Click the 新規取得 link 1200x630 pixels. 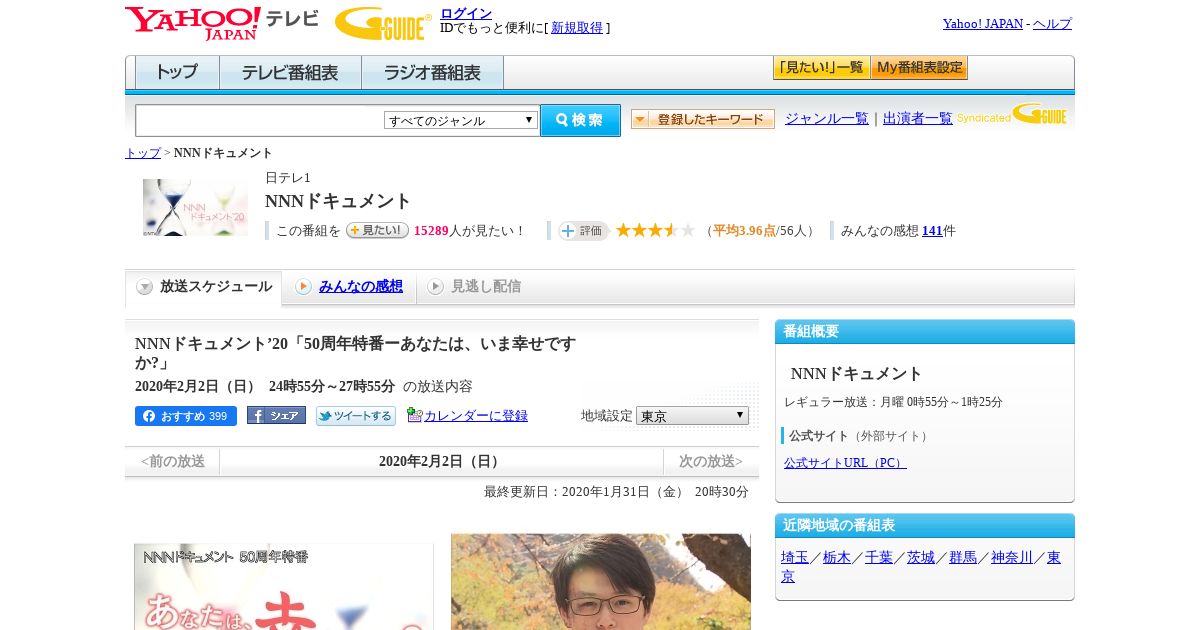(x=577, y=28)
